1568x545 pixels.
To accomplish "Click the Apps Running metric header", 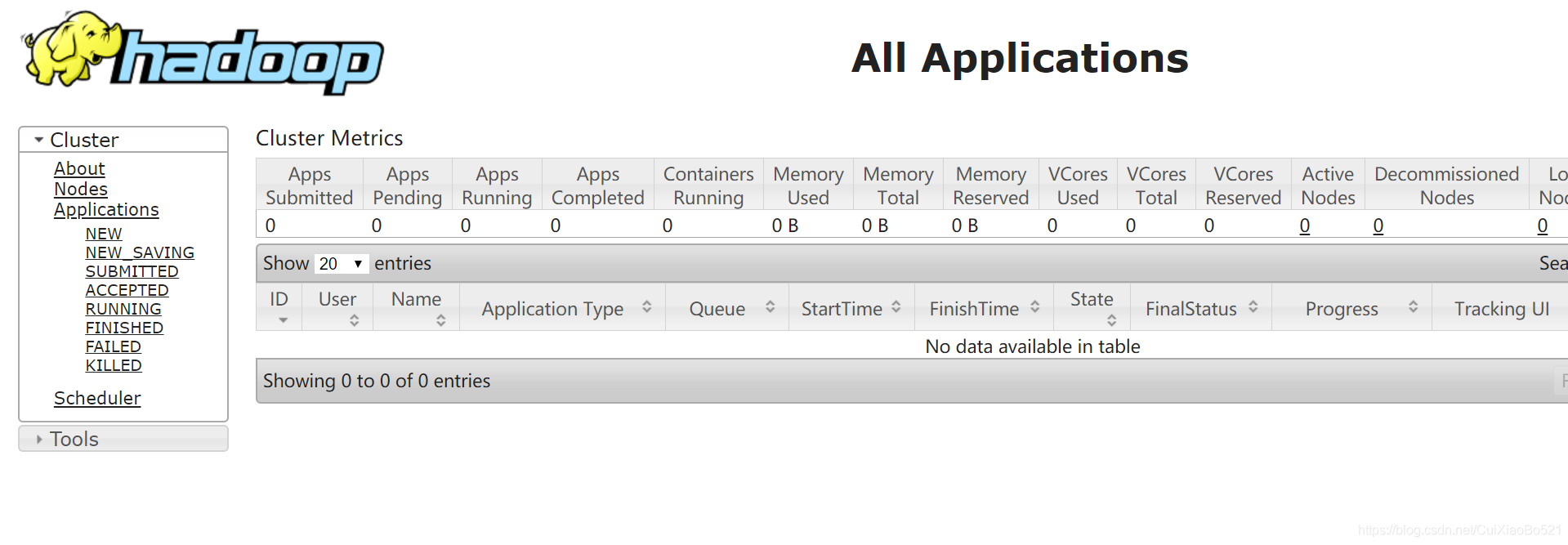I will click(497, 185).
